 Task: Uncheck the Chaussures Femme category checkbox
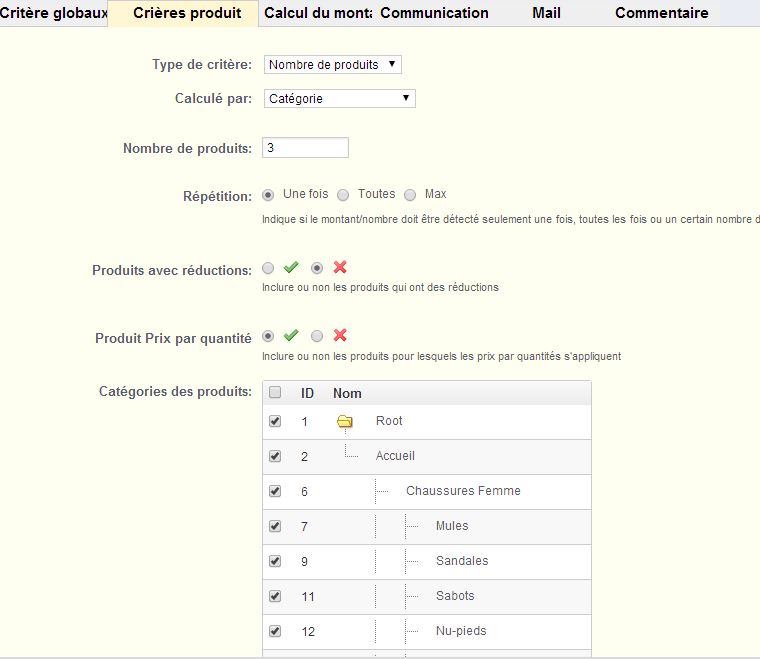tap(275, 491)
